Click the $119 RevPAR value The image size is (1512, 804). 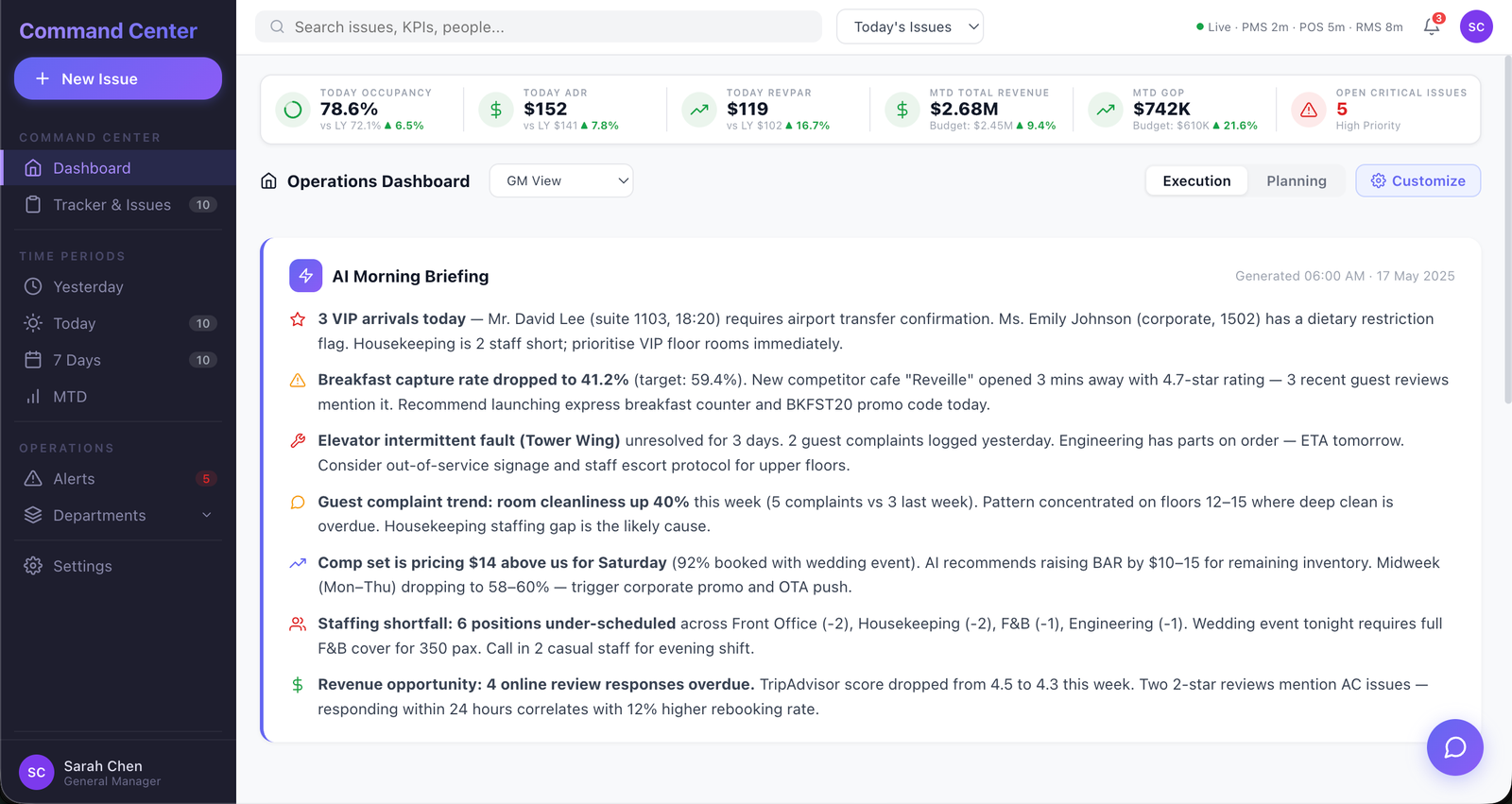click(x=747, y=109)
